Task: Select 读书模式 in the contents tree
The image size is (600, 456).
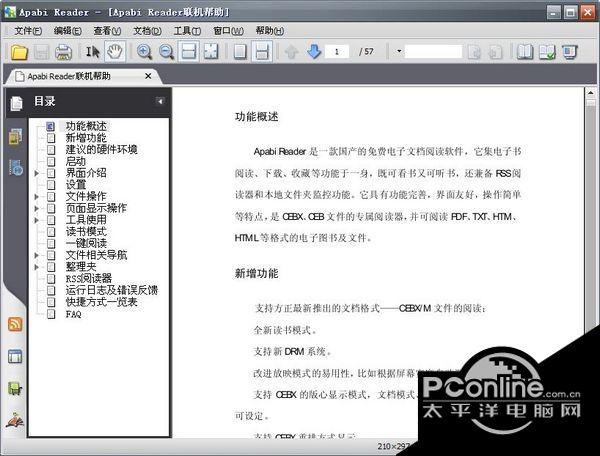Action: pyautogui.click(x=86, y=231)
